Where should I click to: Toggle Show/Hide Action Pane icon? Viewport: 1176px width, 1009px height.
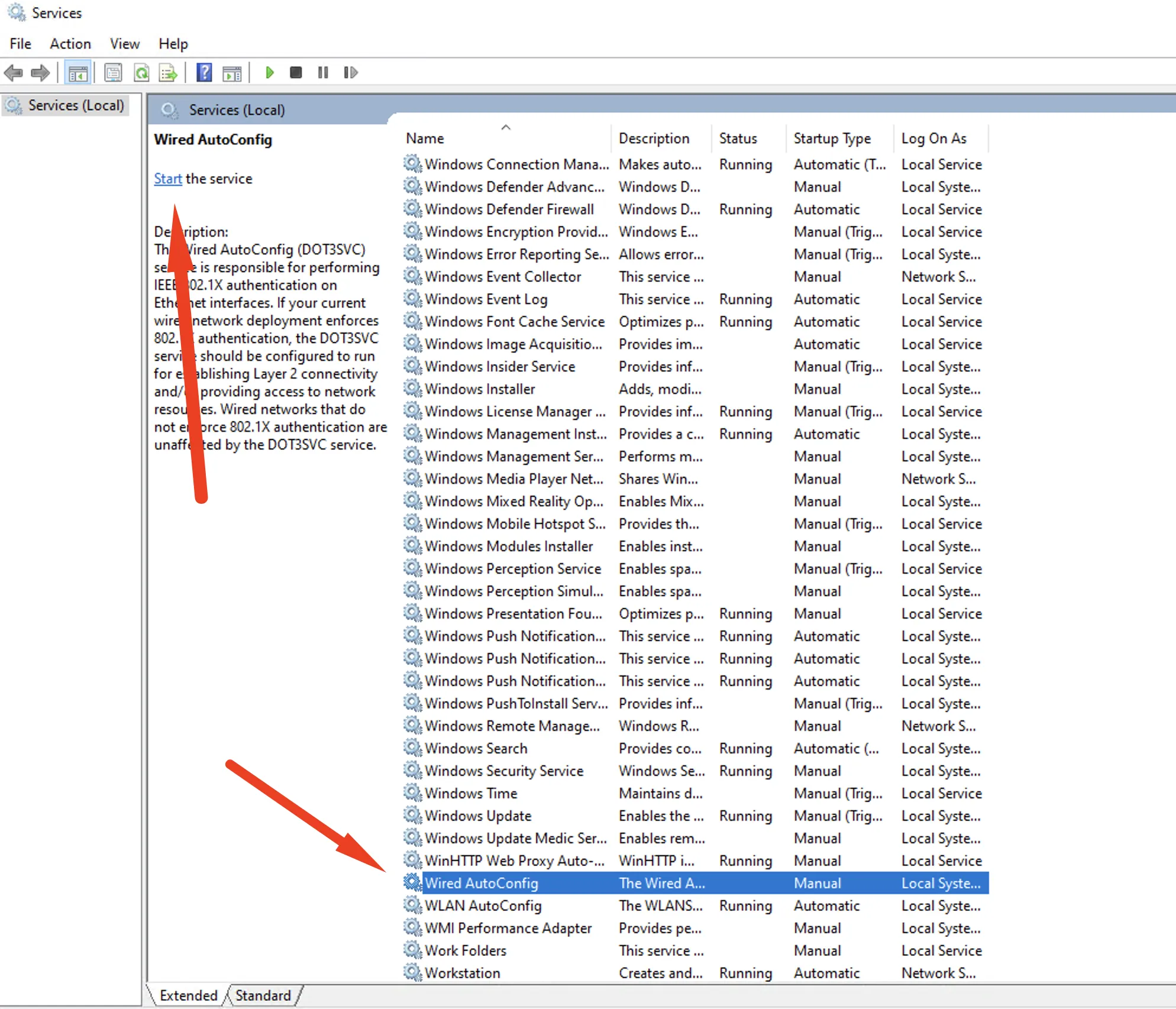coord(232,73)
